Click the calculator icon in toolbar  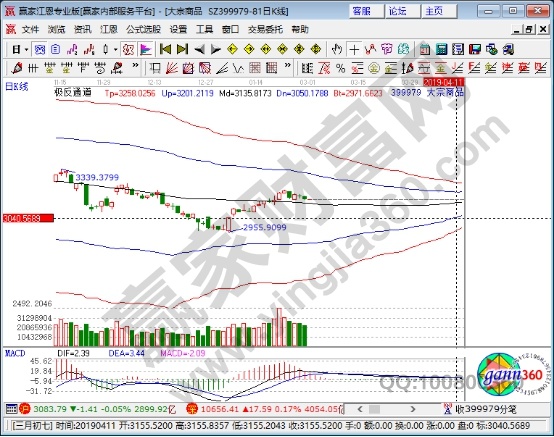point(441,49)
